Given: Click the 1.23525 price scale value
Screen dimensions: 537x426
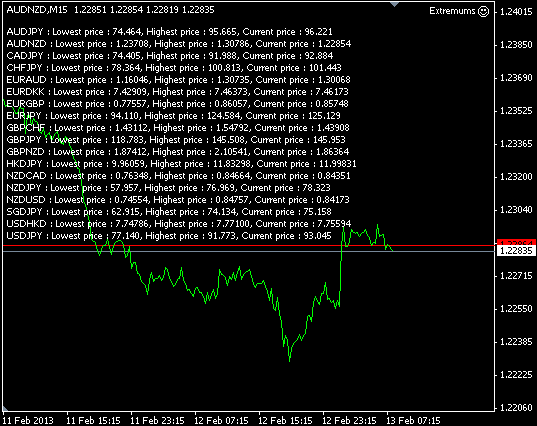Looking at the screenshot, I should tap(516, 111).
